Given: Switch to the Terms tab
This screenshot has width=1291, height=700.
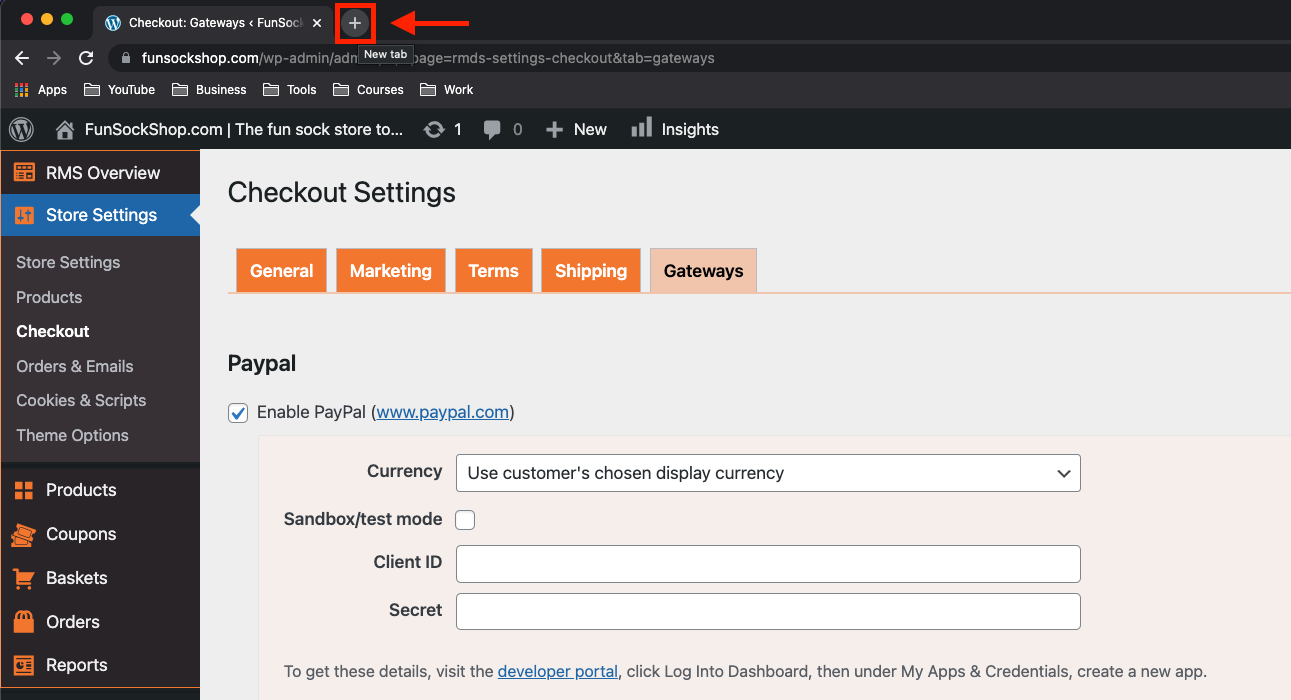Looking at the screenshot, I should (494, 271).
